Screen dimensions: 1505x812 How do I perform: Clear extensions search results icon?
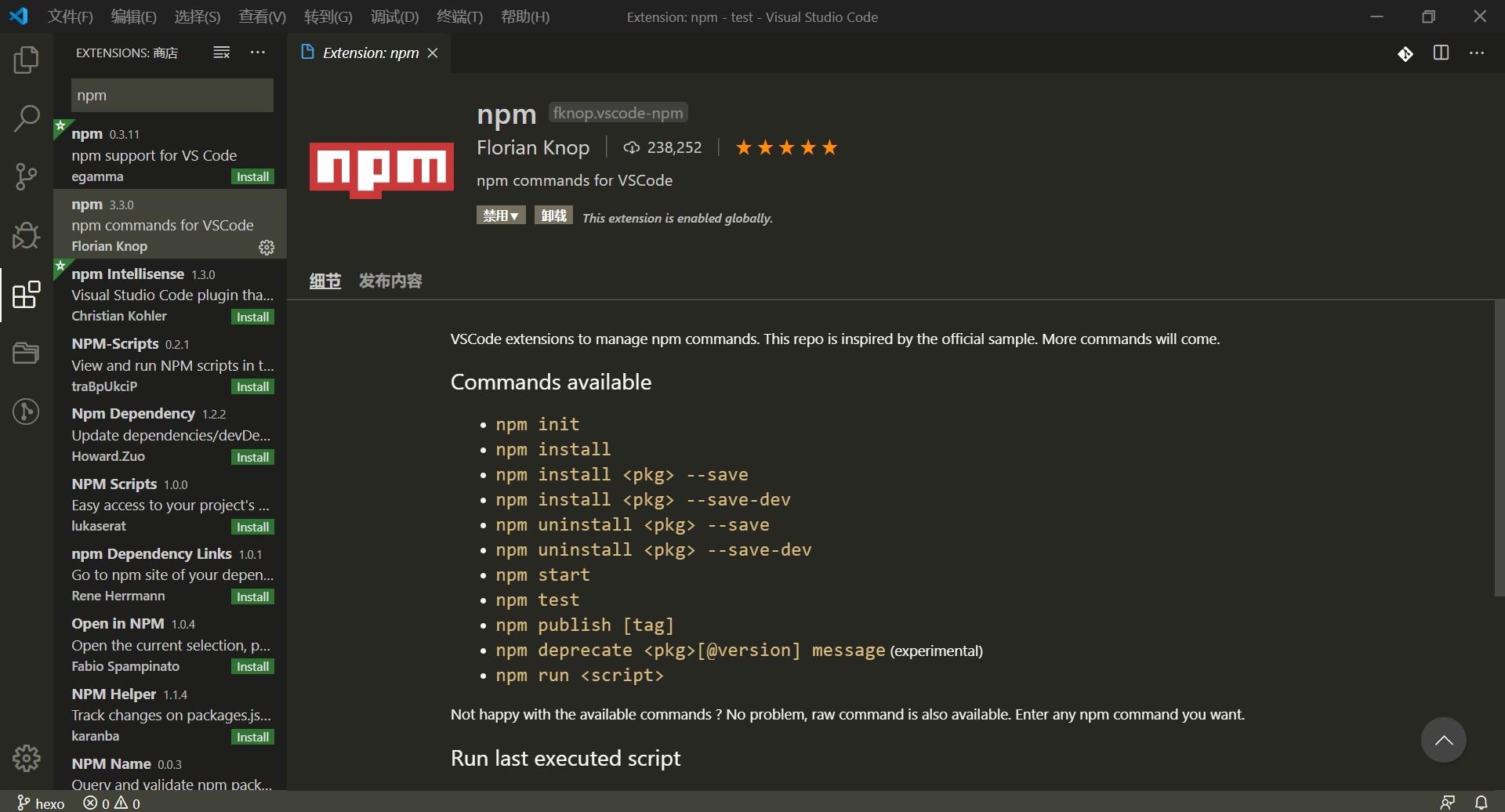tap(222, 53)
